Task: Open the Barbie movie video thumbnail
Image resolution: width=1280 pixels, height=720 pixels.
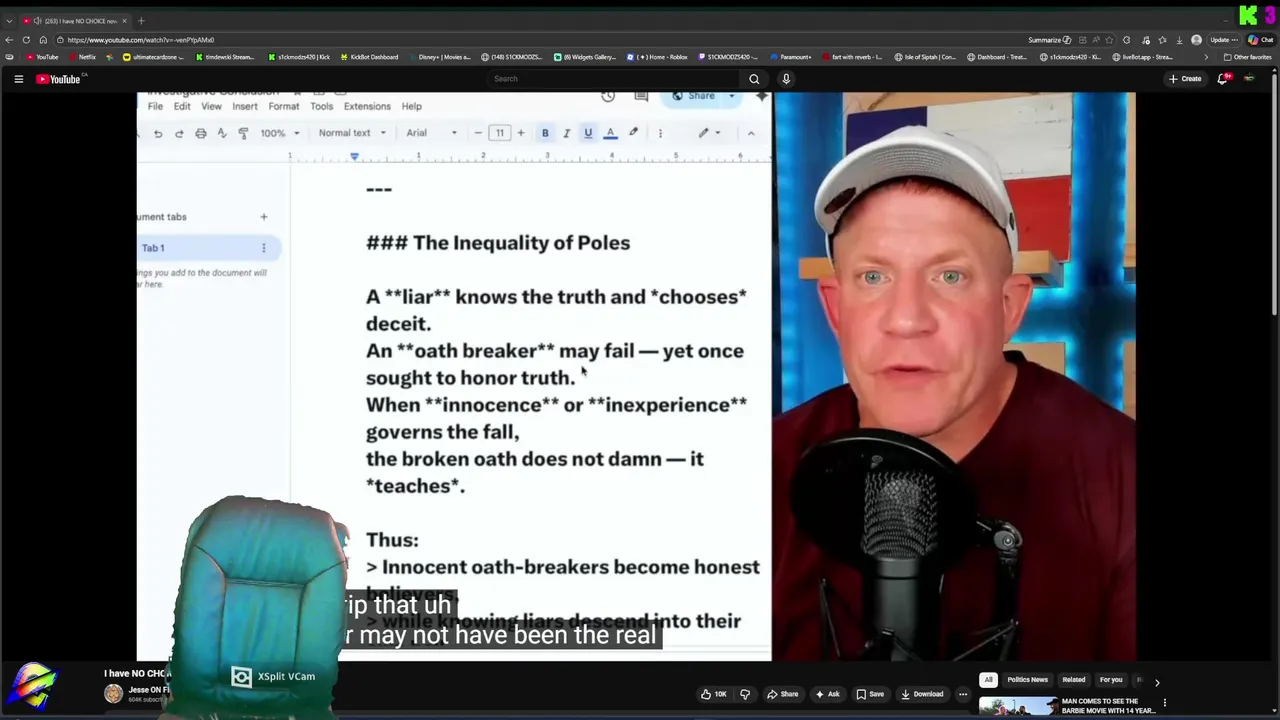Action: click(1017, 706)
